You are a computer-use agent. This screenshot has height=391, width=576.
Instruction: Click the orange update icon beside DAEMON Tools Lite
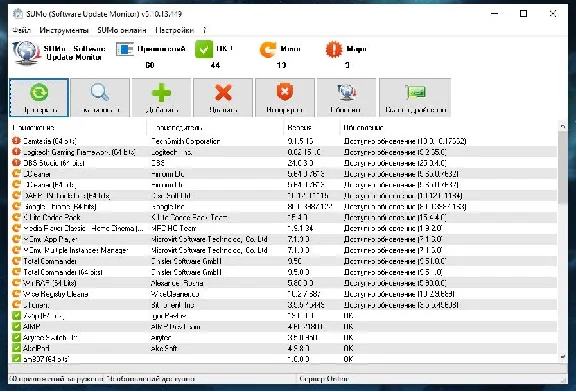point(16,195)
